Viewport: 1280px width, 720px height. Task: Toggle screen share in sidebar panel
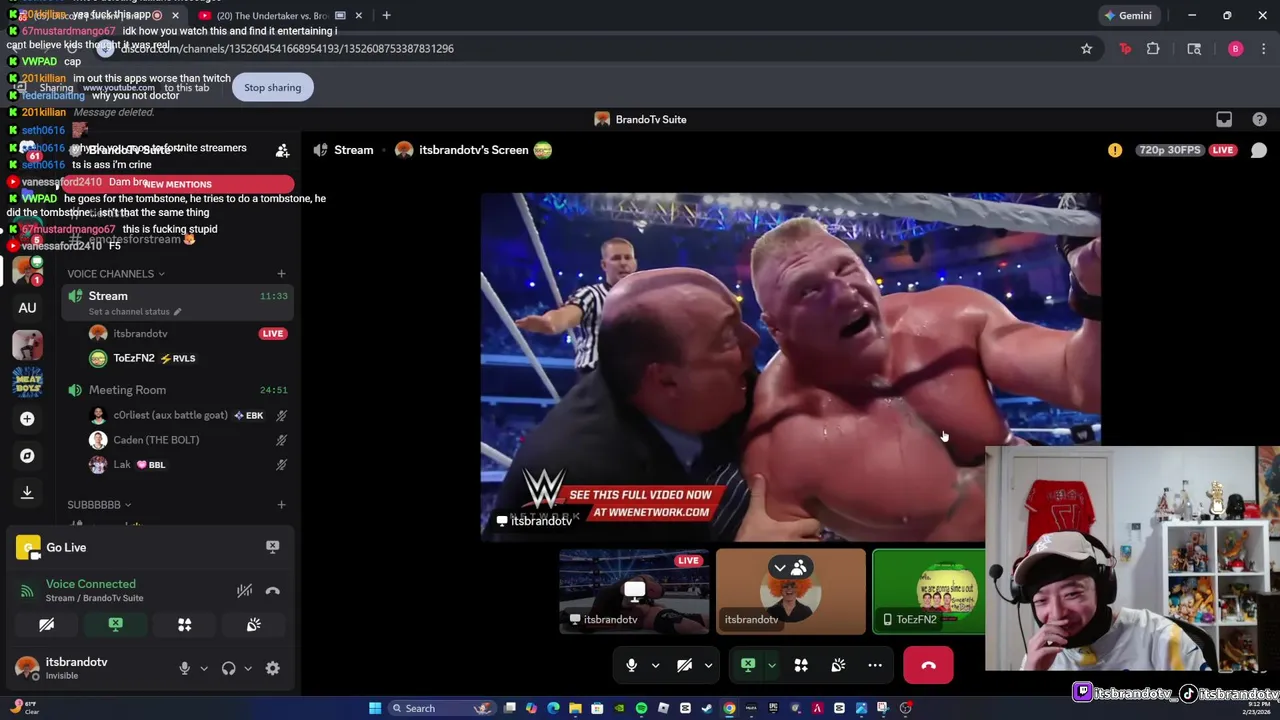(116, 625)
